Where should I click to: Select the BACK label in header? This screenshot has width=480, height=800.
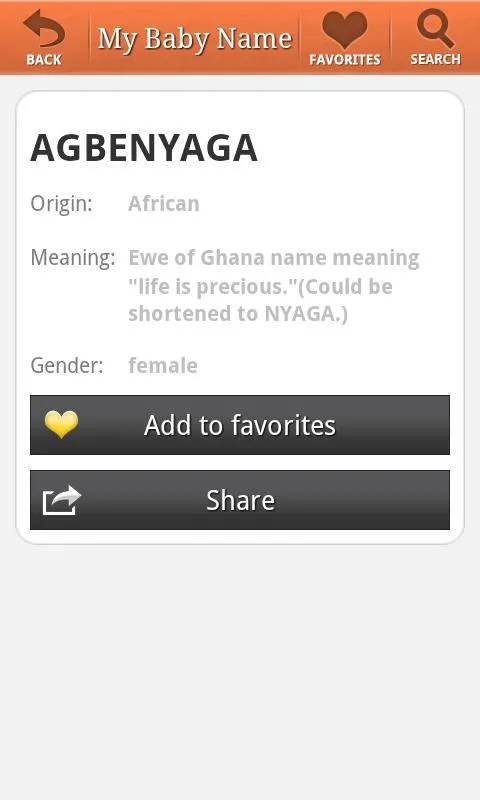click(44, 60)
